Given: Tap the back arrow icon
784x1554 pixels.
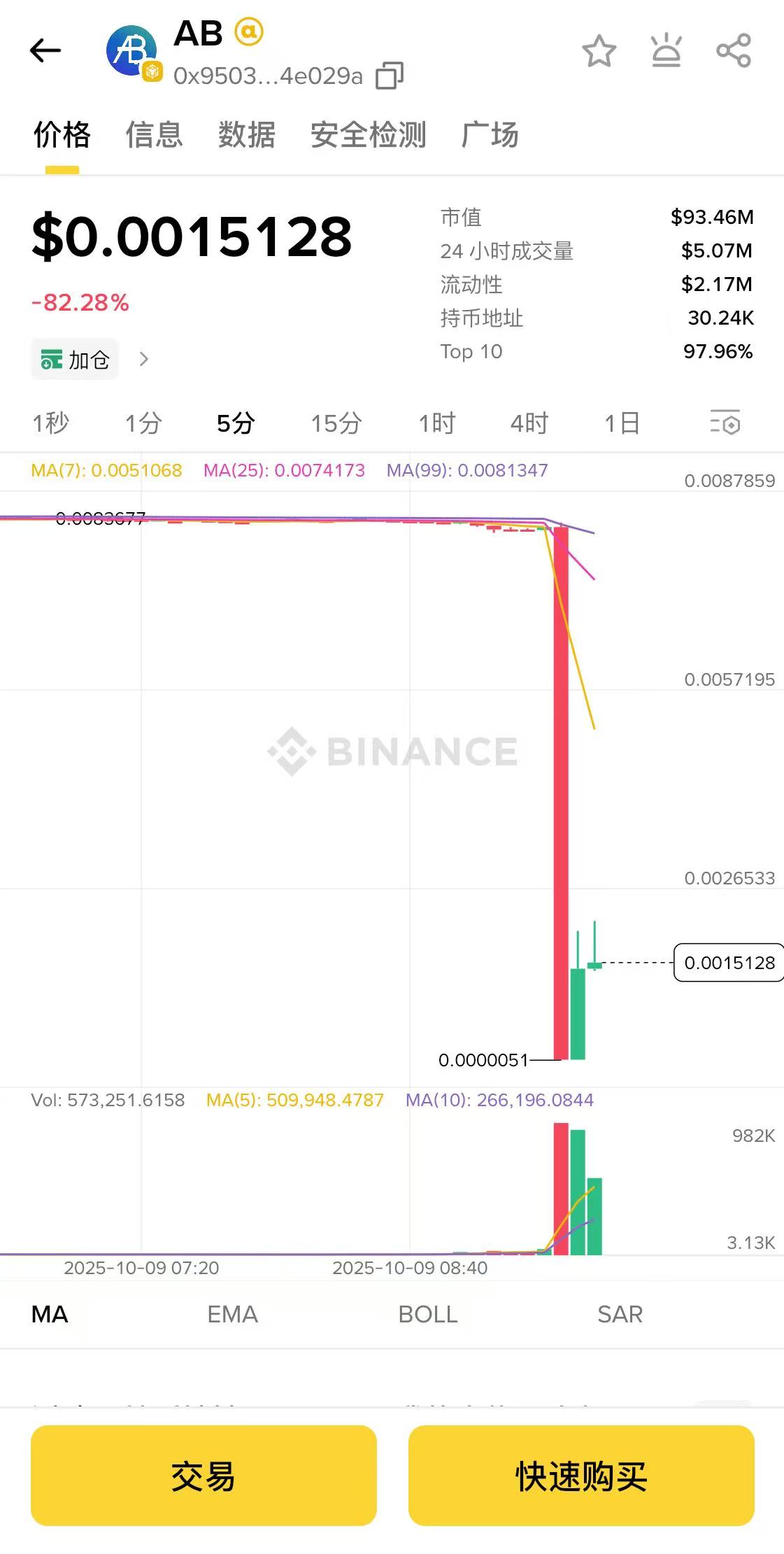Looking at the screenshot, I should pyautogui.click(x=45, y=50).
